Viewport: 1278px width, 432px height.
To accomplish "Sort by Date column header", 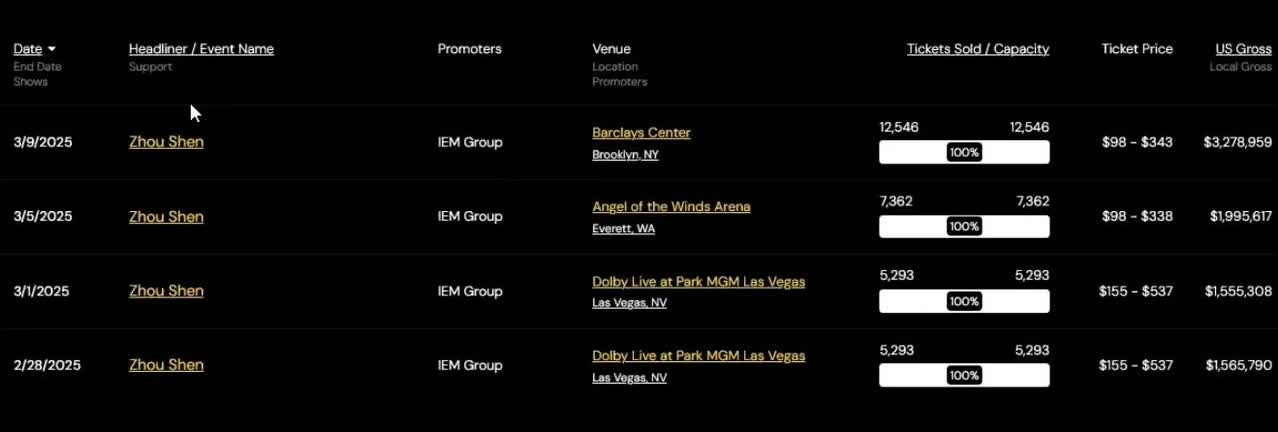I will (28, 49).
